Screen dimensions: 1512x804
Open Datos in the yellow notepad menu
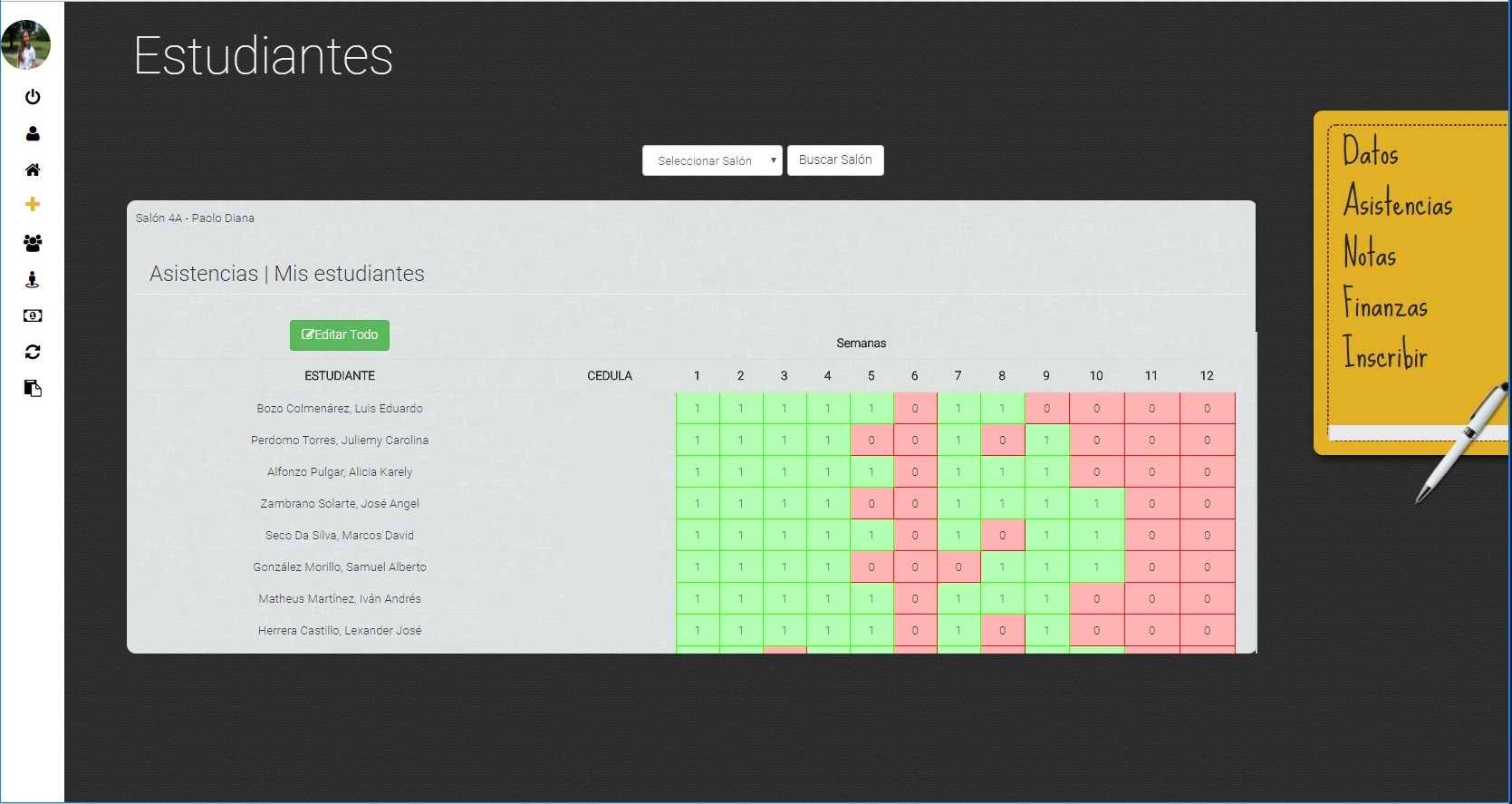[1370, 151]
